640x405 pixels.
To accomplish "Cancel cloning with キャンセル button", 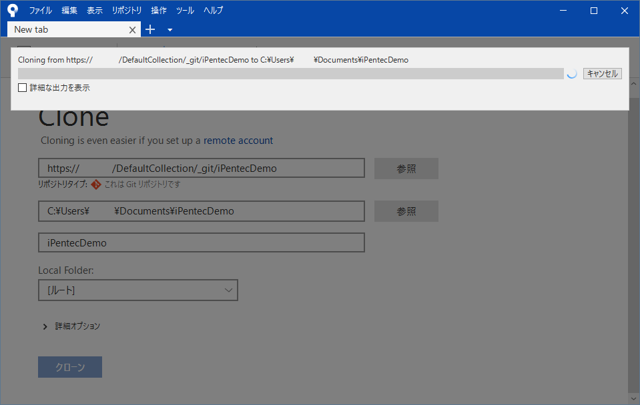I will pos(602,73).
